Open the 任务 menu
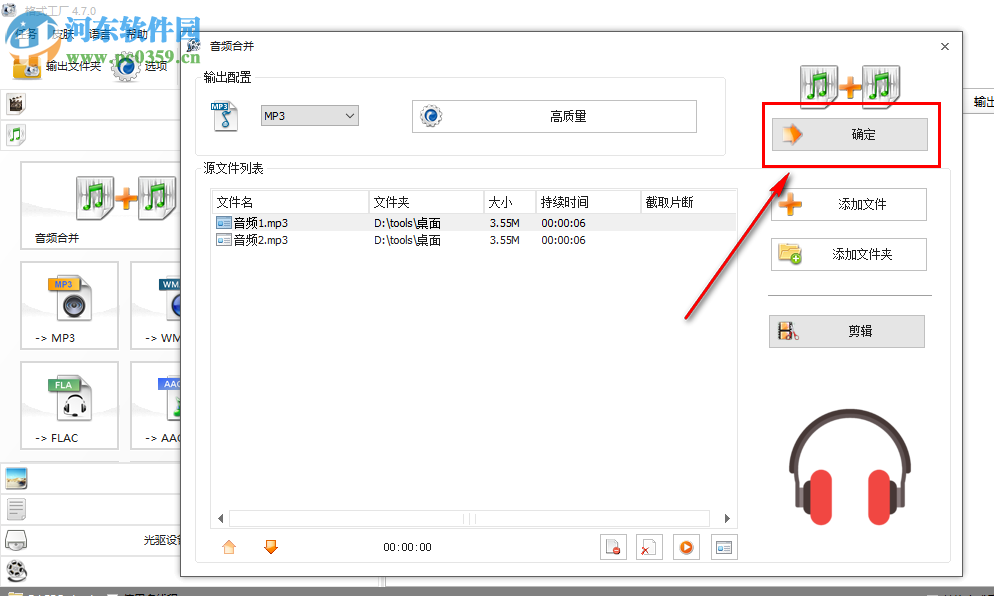The width and height of the screenshot is (994, 596). 26,33
